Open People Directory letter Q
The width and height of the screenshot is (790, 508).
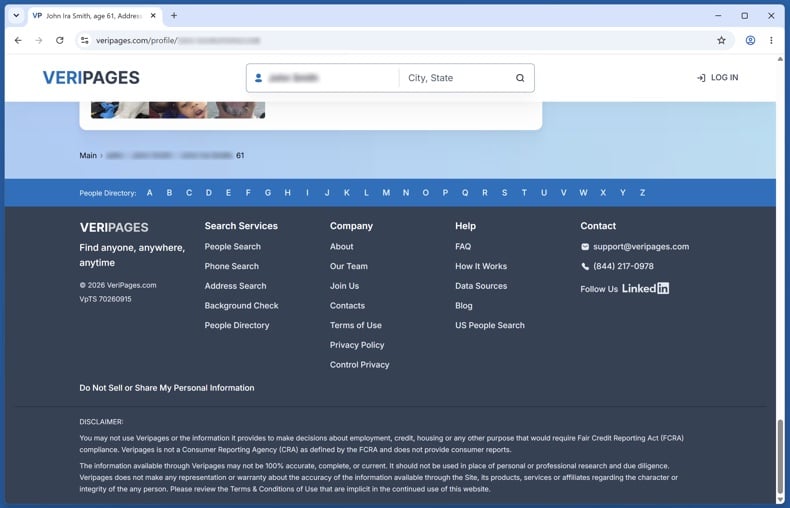[465, 193]
